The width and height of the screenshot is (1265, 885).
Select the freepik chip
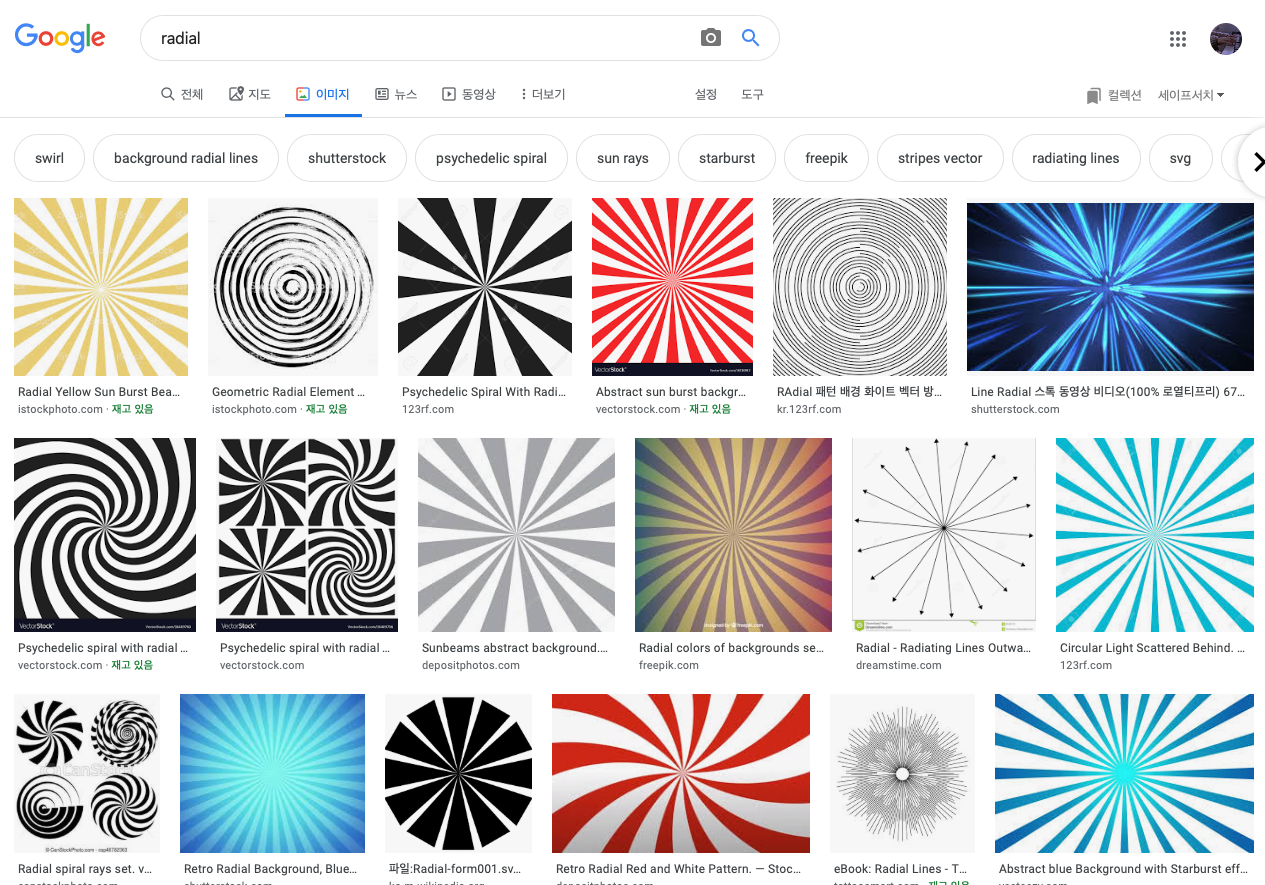click(x=826, y=158)
